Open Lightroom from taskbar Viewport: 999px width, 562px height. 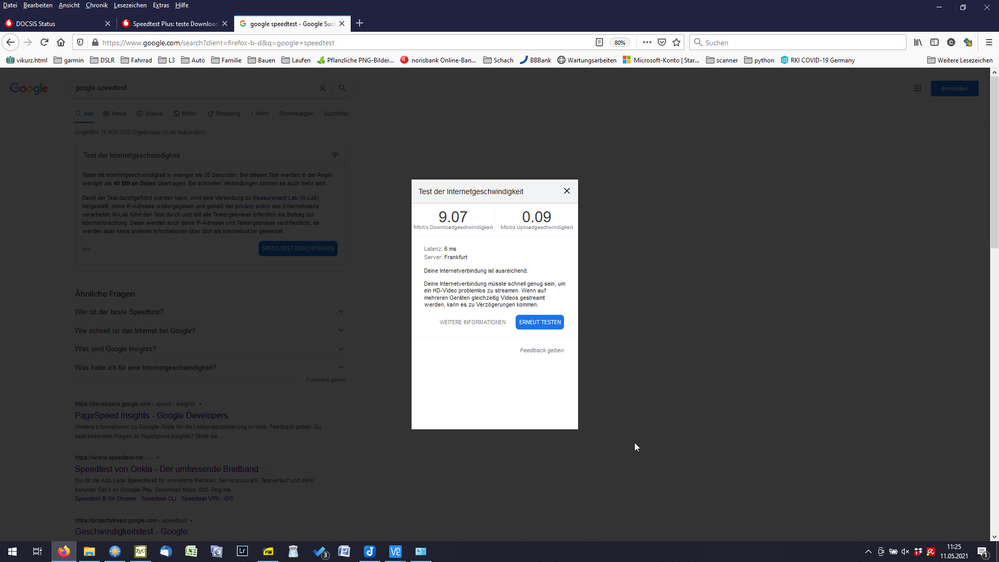(242, 552)
